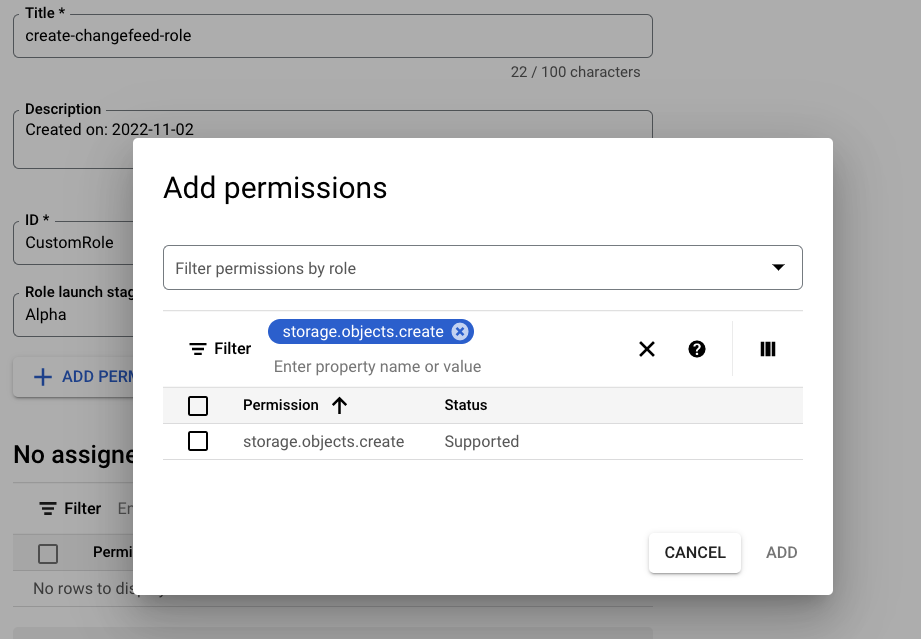
Task: Clear all filters using the X icon
Action: click(x=647, y=349)
